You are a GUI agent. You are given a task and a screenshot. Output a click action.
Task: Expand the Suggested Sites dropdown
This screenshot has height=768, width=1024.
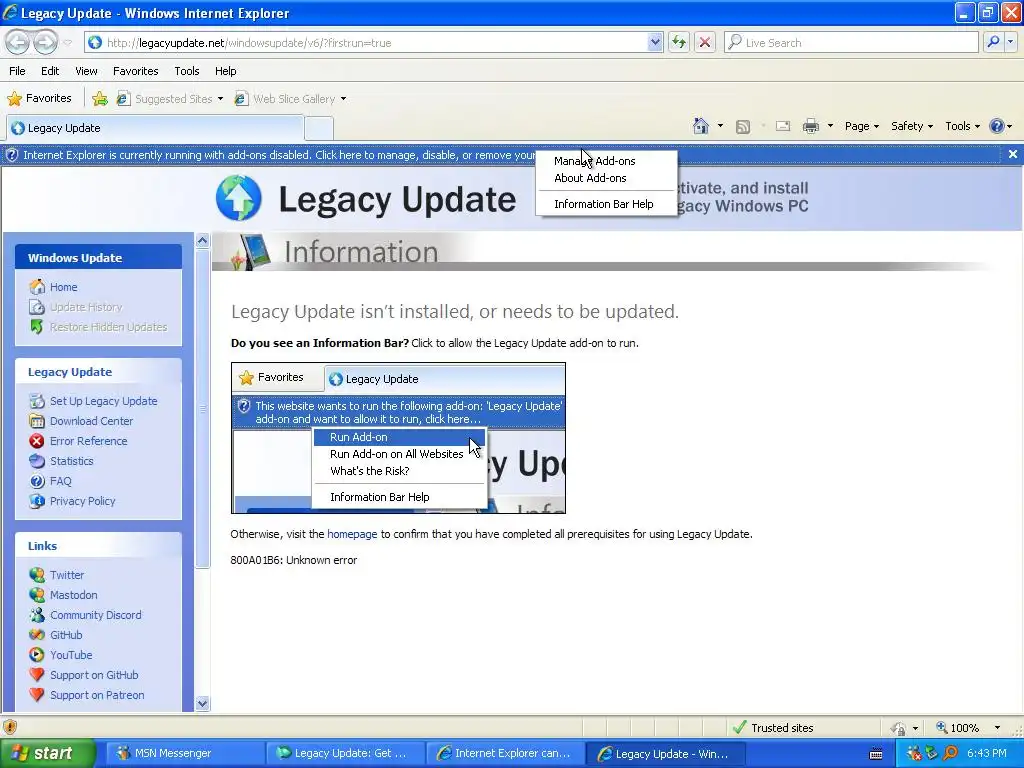pos(220,99)
